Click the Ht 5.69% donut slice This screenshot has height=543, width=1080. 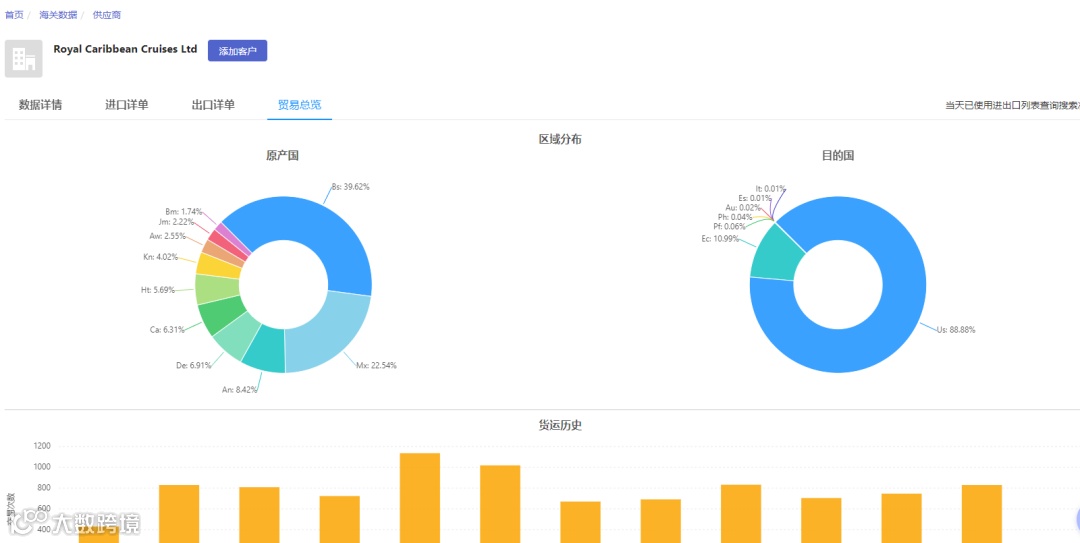coord(216,289)
